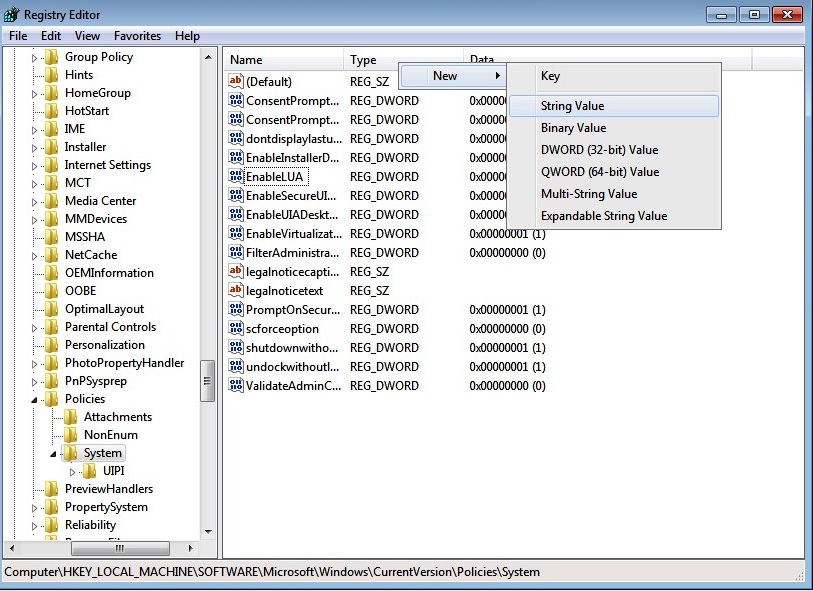Image resolution: width=813 pixels, height=591 pixels.
Task: Sort by the Type column header
Action: coord(403,60)
